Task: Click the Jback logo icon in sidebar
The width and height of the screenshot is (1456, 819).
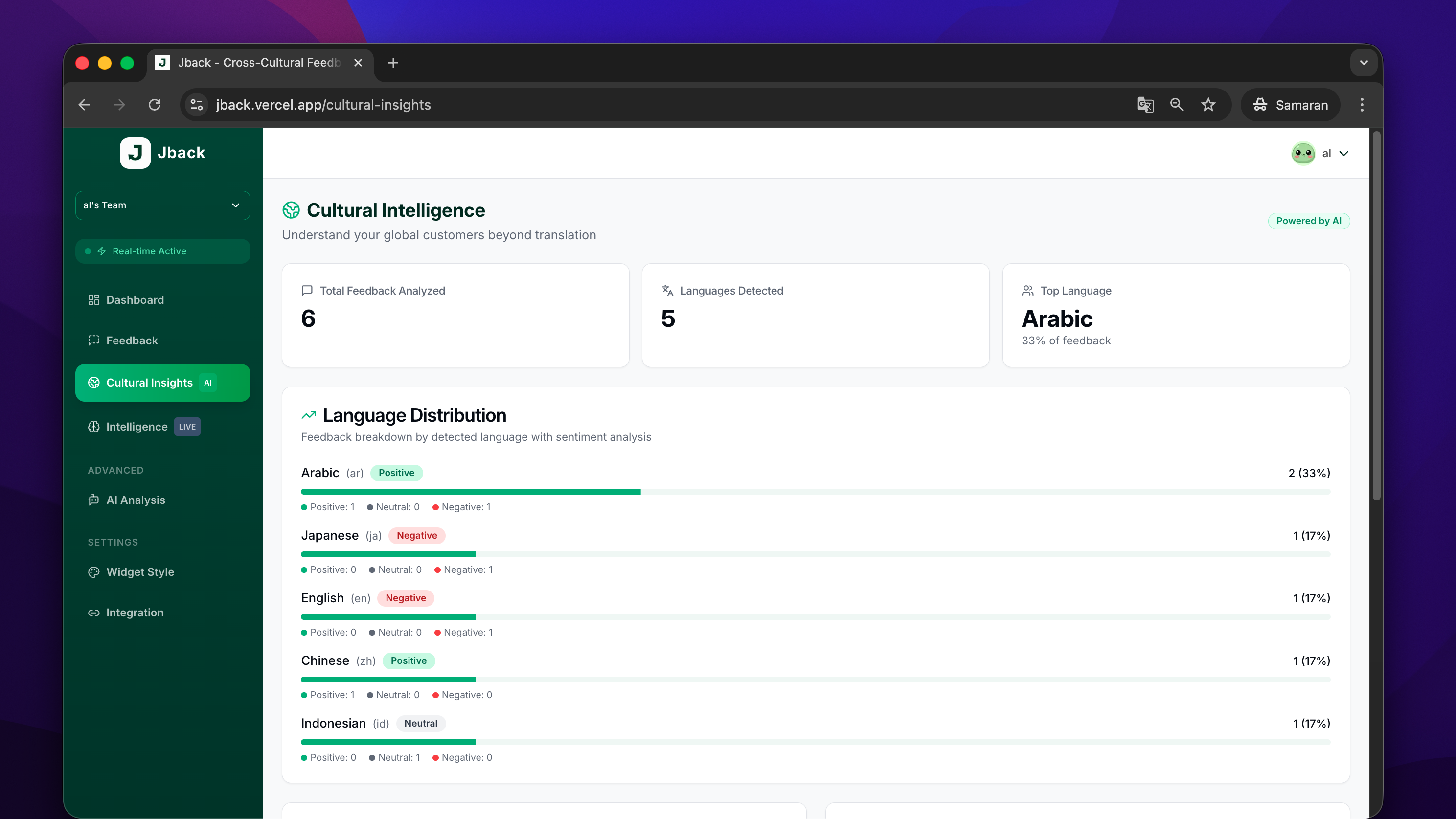Action: 135,153
